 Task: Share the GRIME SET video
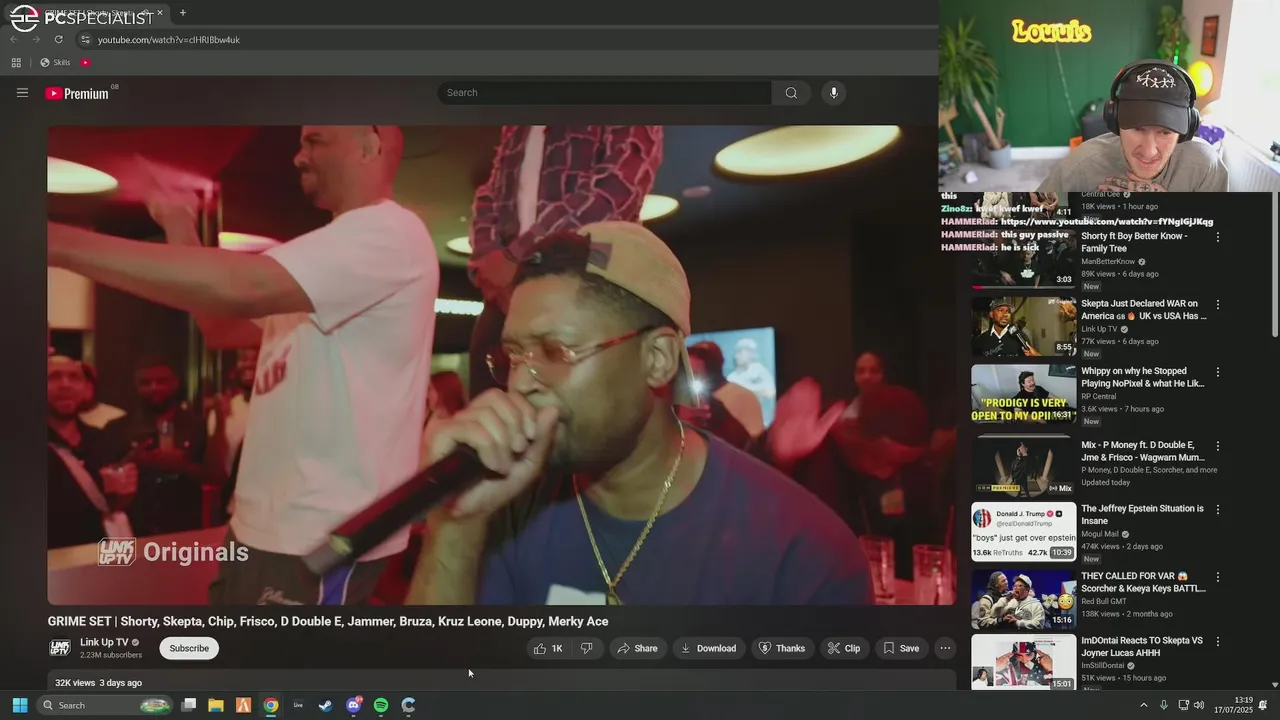[x=637, y=648]
